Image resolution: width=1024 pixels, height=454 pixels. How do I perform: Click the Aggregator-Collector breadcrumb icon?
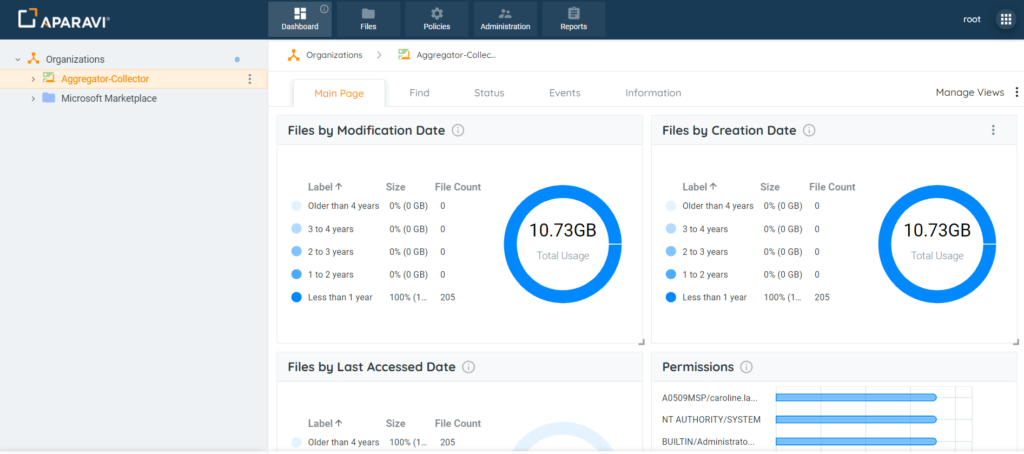coord(404,55)
